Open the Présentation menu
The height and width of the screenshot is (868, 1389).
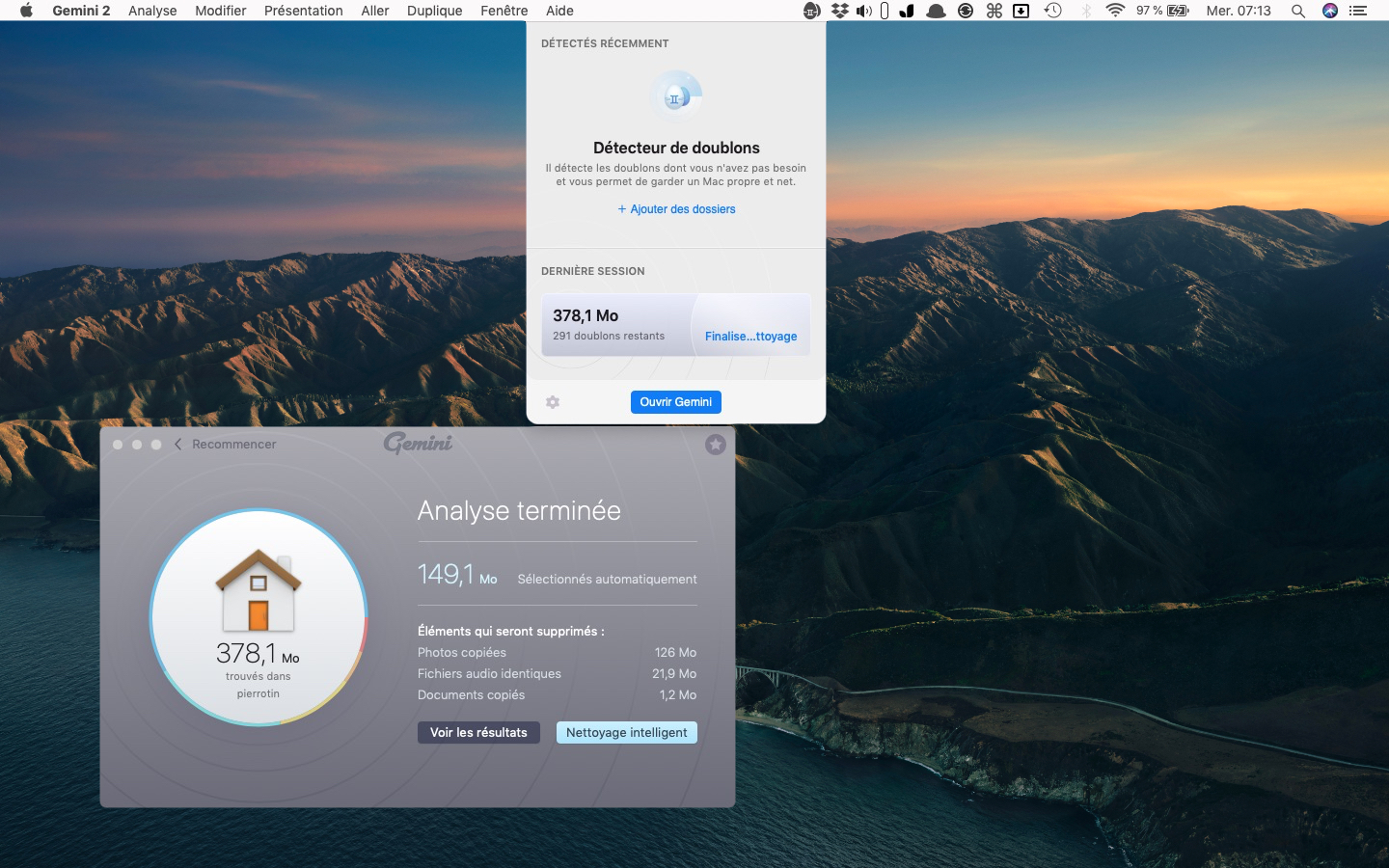[304, 11]
